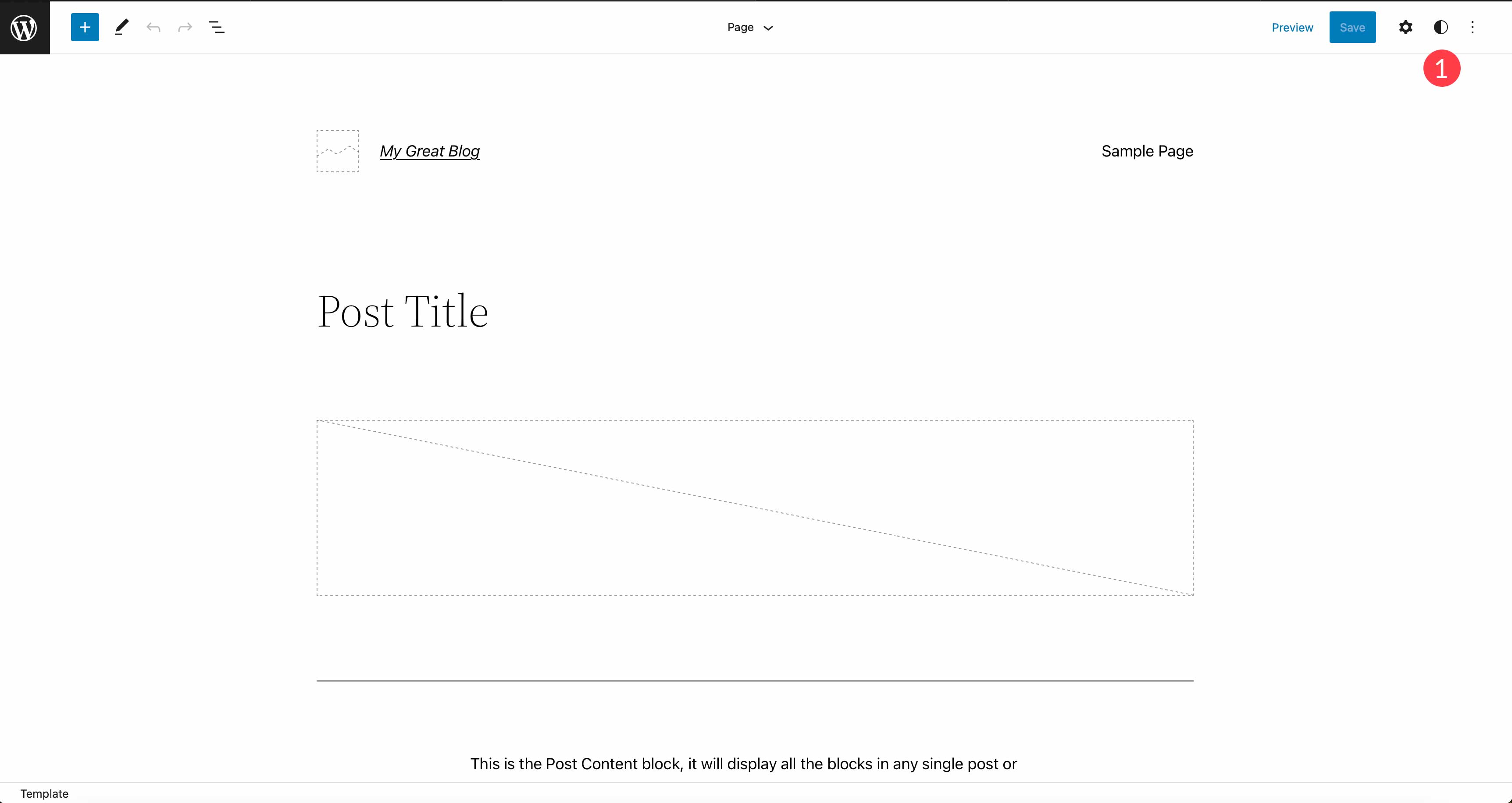Image resolution: width=1512 pixels, height=803 pixels.
Task: Select the Tools pencil icon
Action: tap(121, 27)
